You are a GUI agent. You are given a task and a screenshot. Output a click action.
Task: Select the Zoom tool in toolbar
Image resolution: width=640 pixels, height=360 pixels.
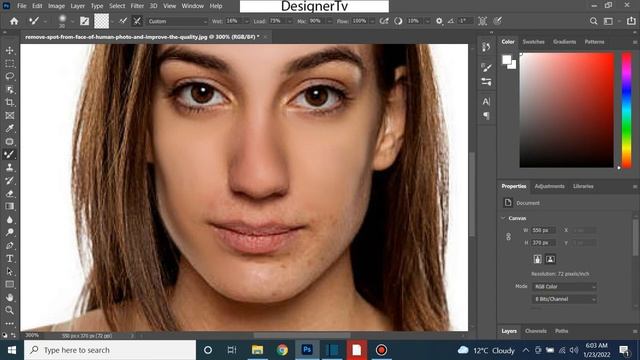(x=9, y=311)
